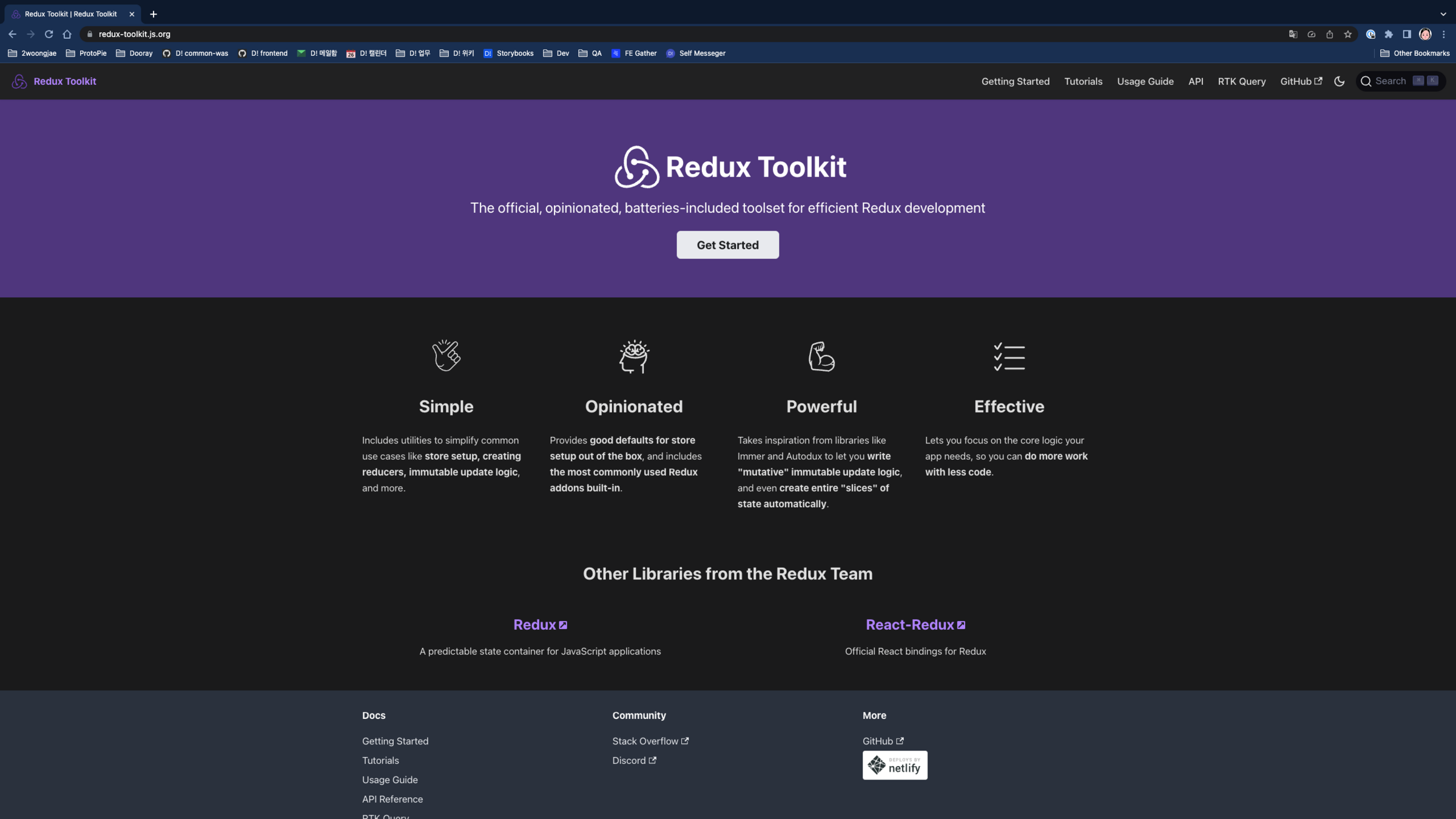Open the RTK Query navbar item
Viewport: 1456px width, 819px height.
click(1241, 81)
